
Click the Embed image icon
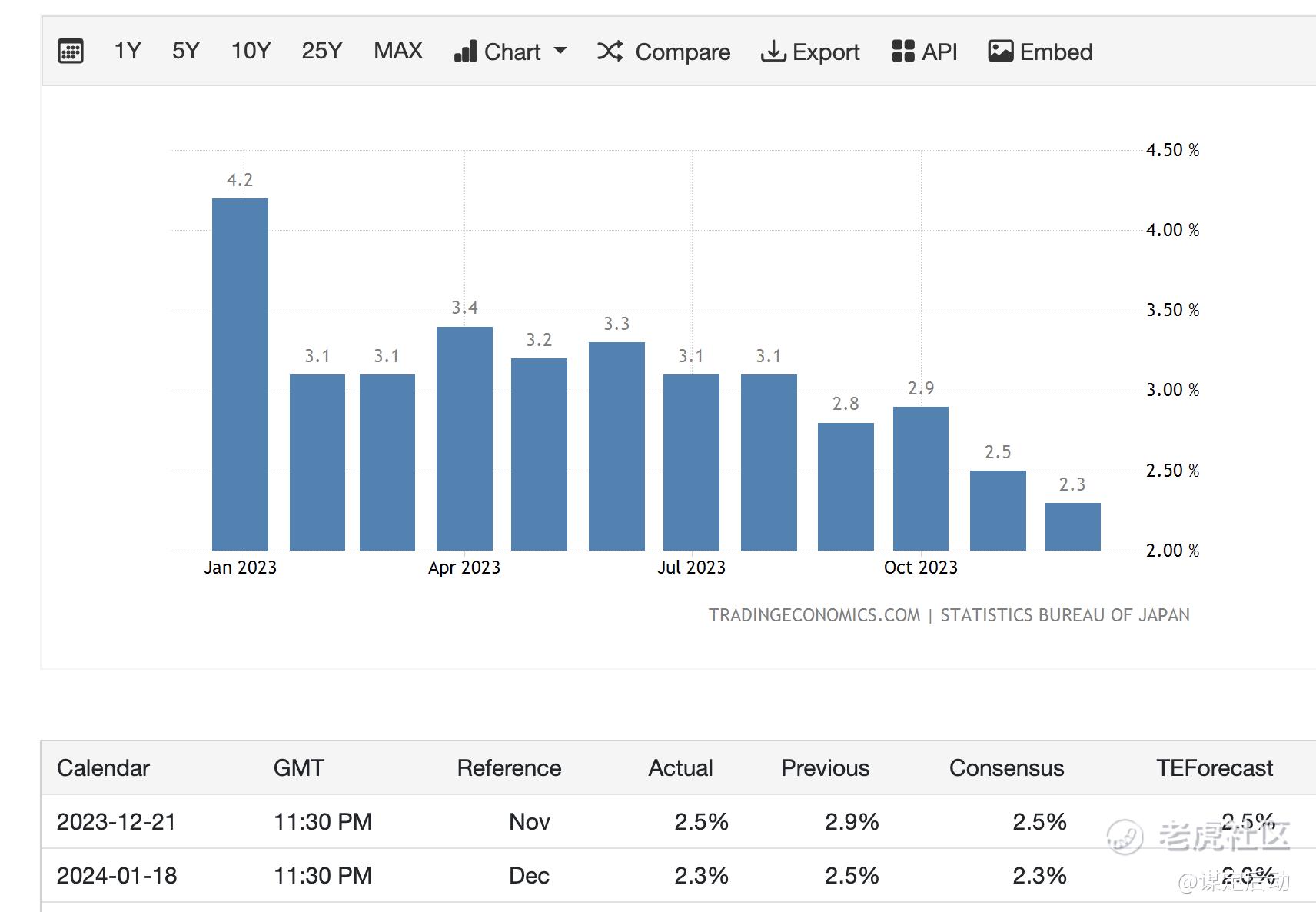1000,52
